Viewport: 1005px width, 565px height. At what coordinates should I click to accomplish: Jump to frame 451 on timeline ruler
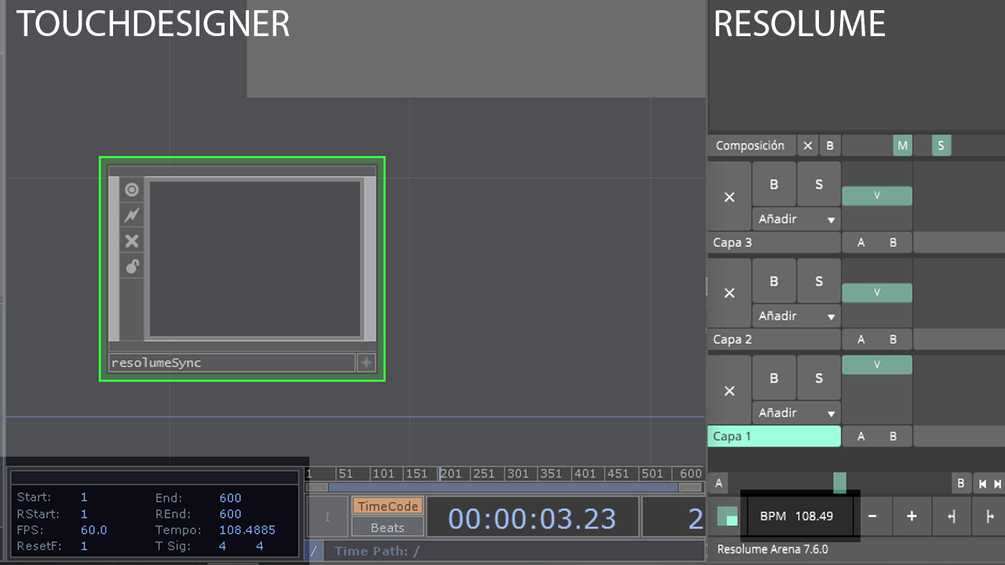tap(618, 474)
